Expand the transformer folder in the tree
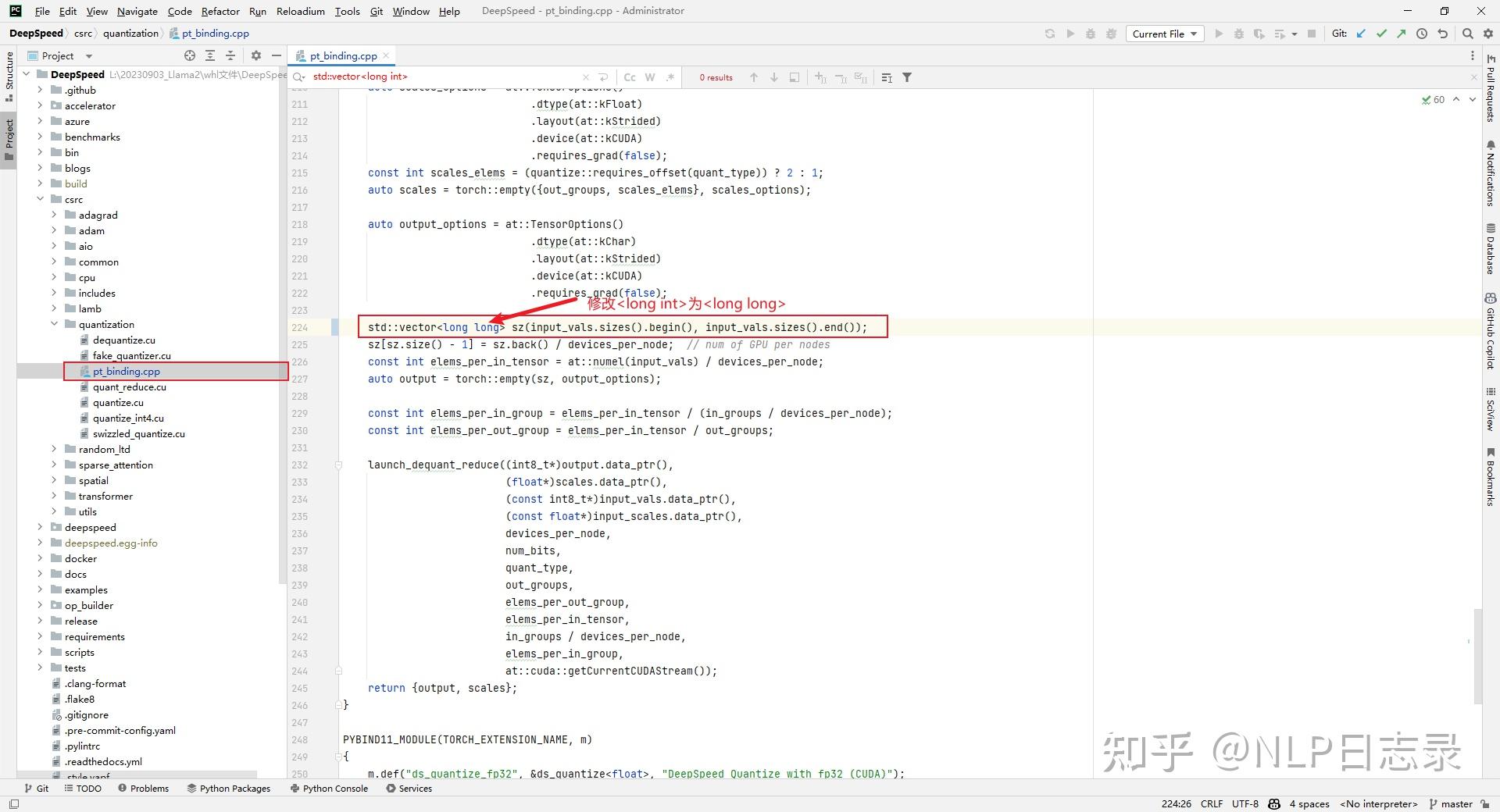Screen dimensions: 1500x812 click(52, 496)
